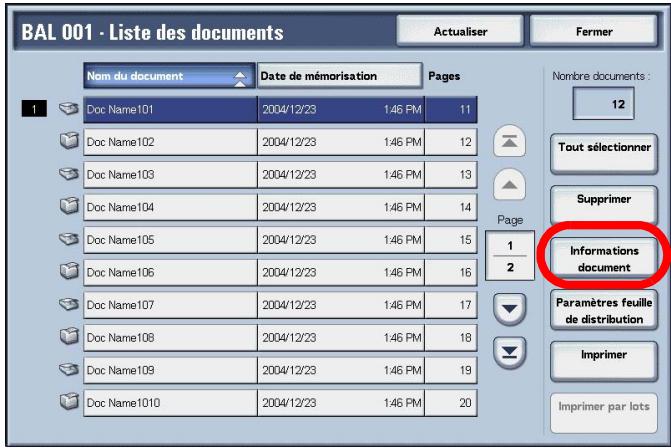The image size is (671, 448).
Task: Sort by Date de mémorisation column
Action: pyautogui.click(x=340, y=76)
